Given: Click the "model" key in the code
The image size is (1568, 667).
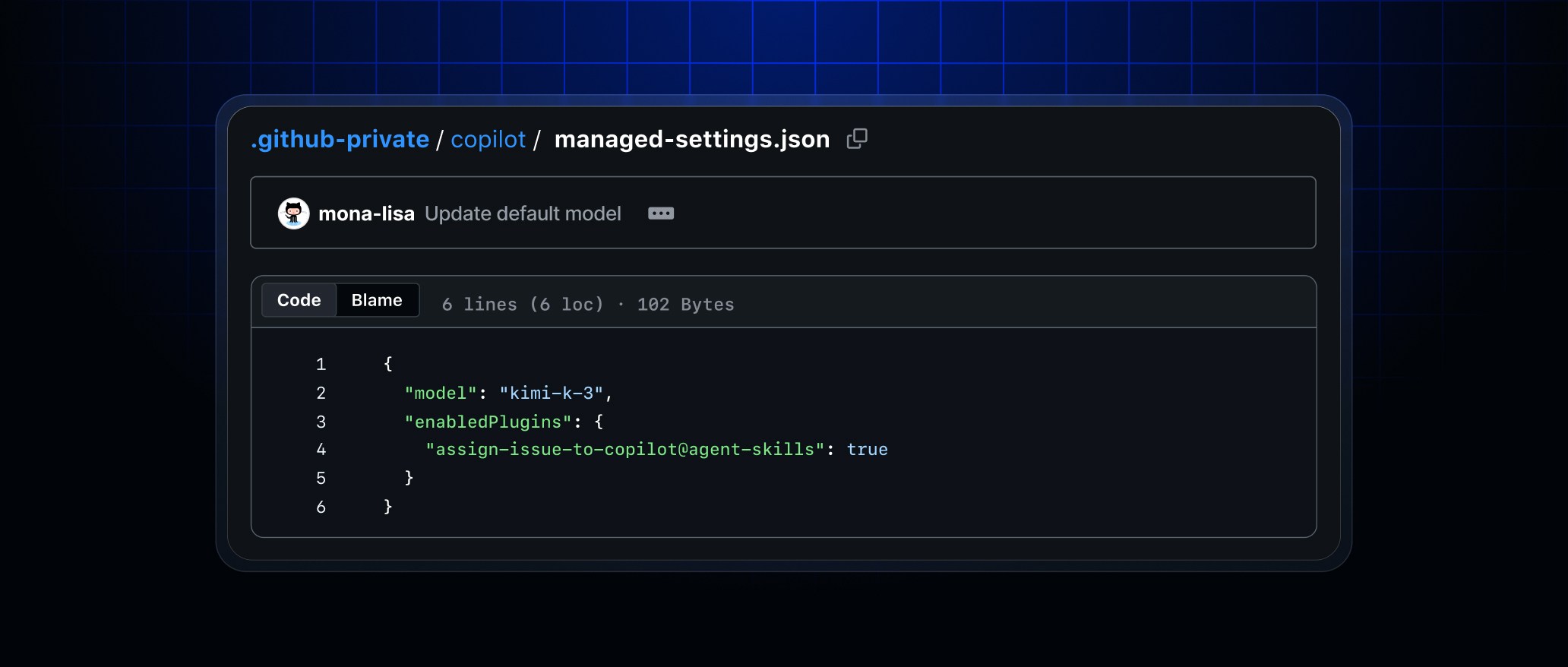Looking at the screenshot, I should pyautogui.click(x=441, y=393).
